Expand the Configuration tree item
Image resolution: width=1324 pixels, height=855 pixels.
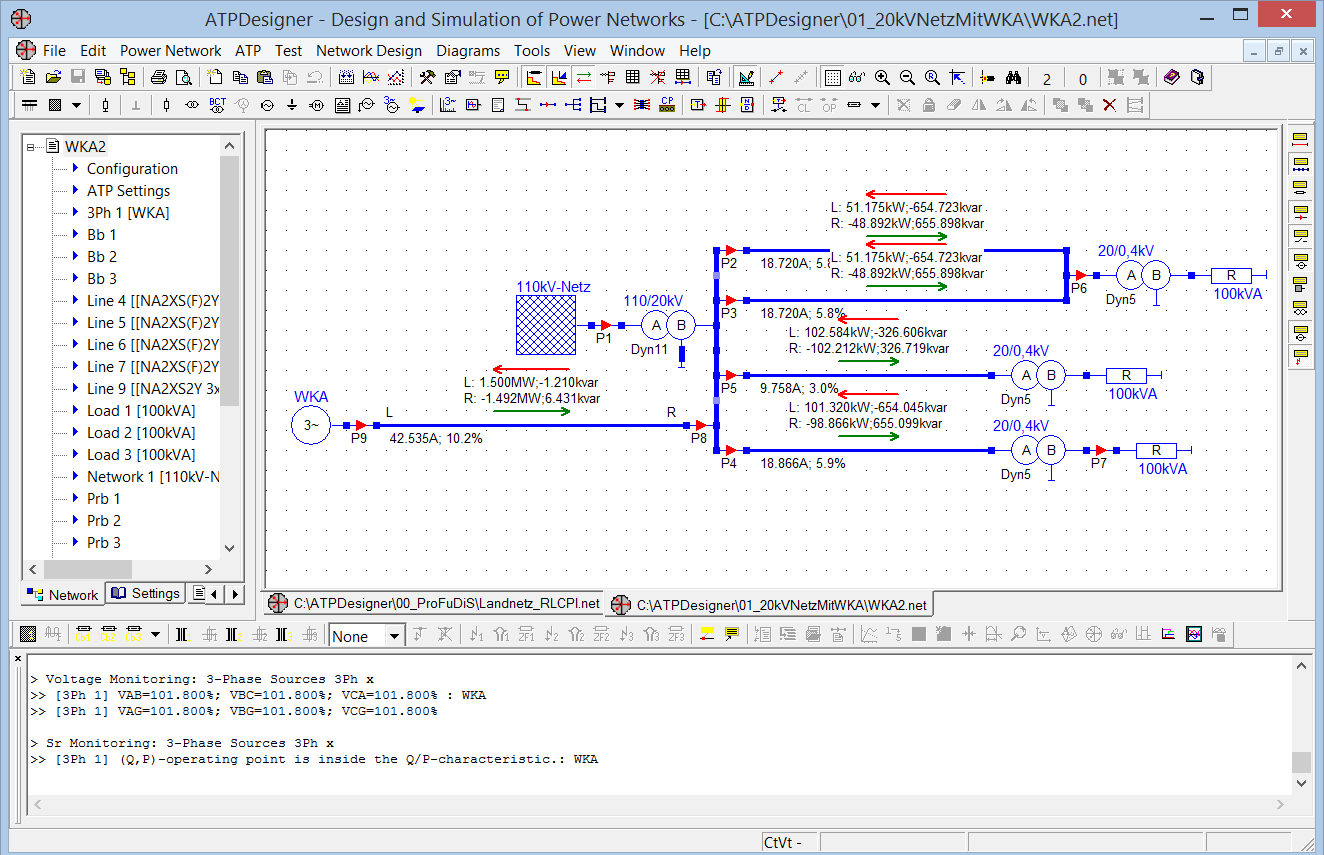pyautogui.click(x=75, y=169)
